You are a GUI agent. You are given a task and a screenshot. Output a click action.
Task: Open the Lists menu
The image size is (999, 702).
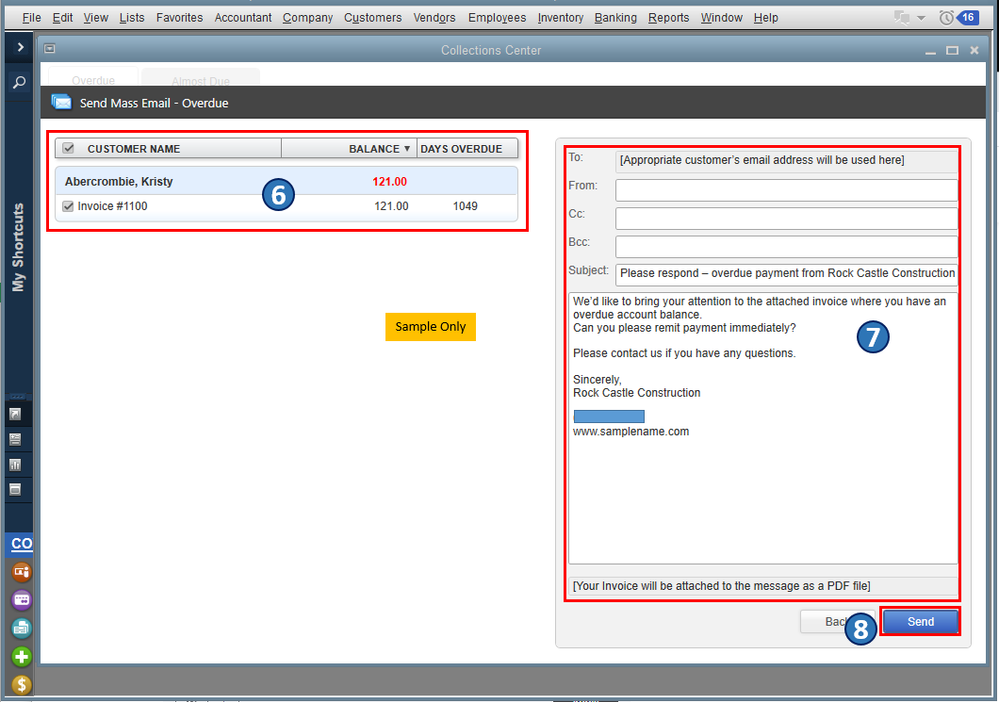pos(132,18)
